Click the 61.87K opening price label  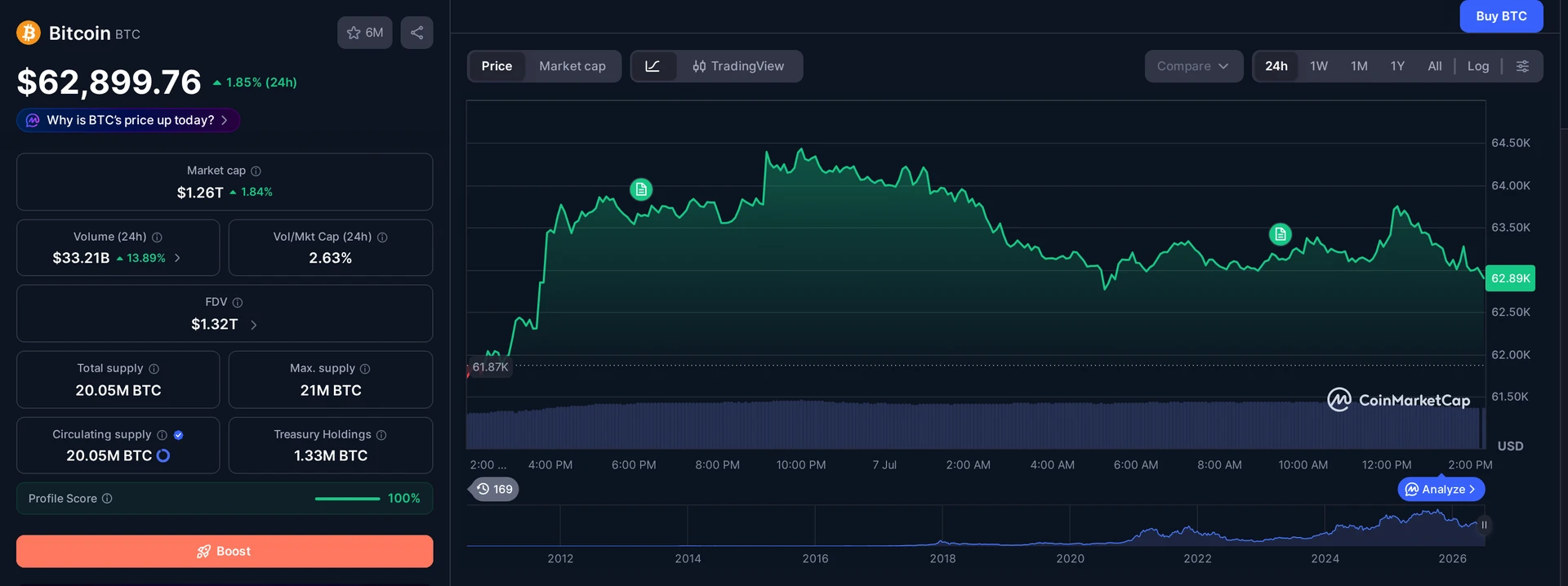coord(490,367)
